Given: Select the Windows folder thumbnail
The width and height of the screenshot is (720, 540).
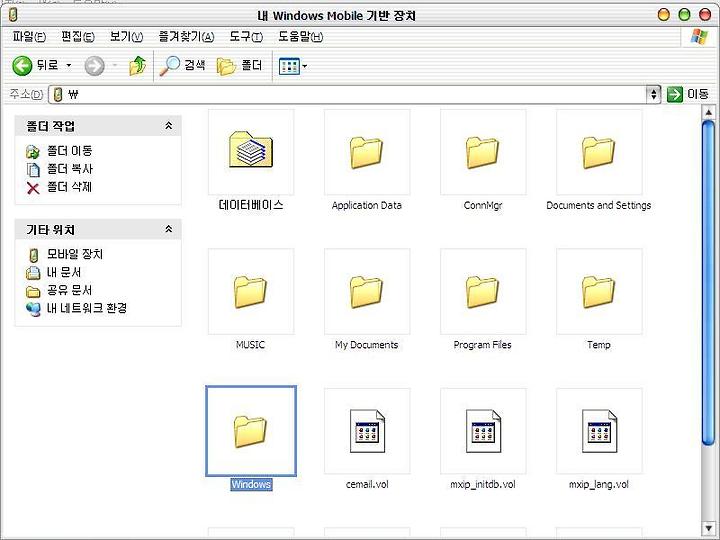Looking at the screenshot, I should tap(251, 431).
